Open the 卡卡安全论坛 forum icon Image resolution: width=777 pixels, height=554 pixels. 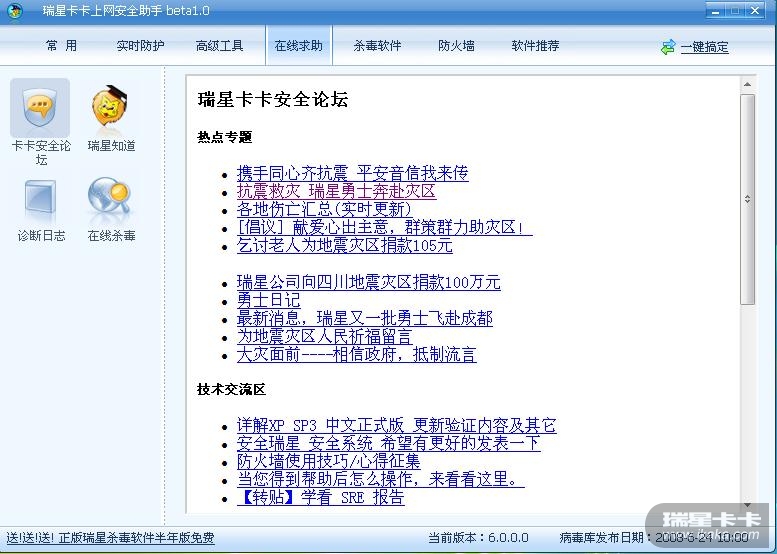click(40, 108)
